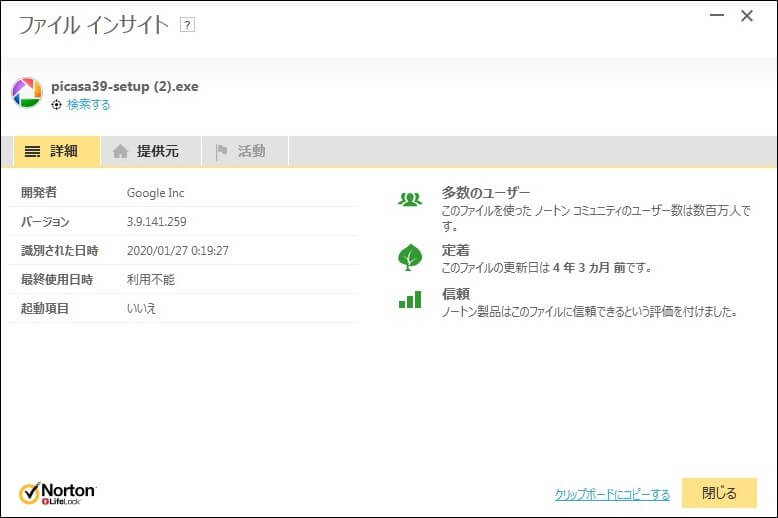Click the 信頼 heading
This screenshot has width=778, height=518.
[455, 294]
